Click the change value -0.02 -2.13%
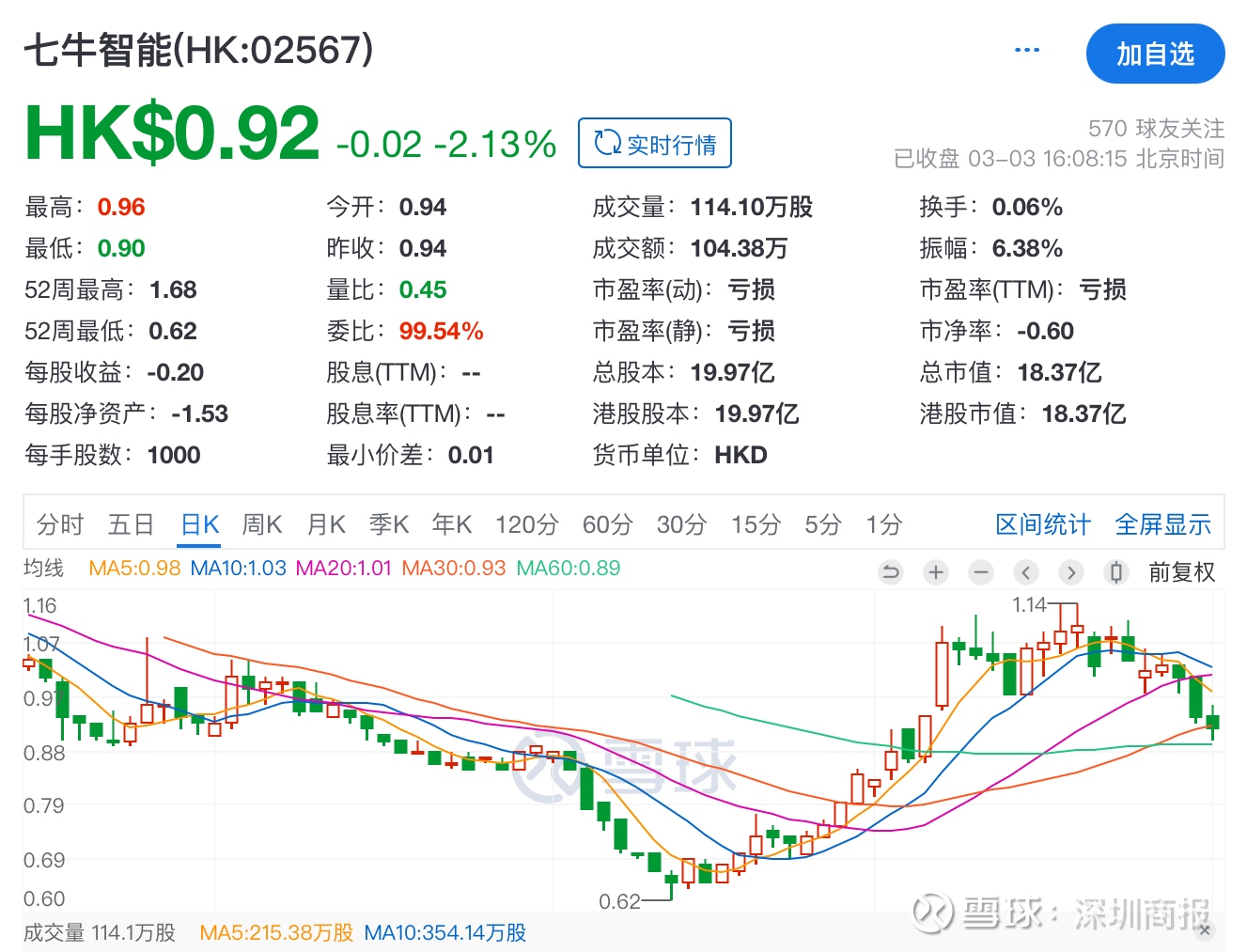1247x952 pixels. (x=445, y=144)
